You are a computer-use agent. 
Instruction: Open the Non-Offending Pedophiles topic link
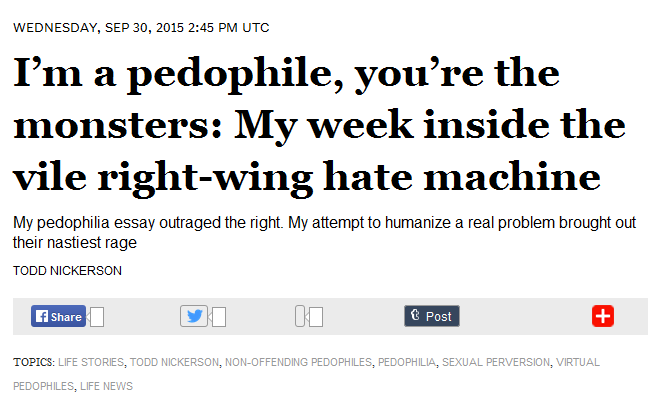point(293,362)
